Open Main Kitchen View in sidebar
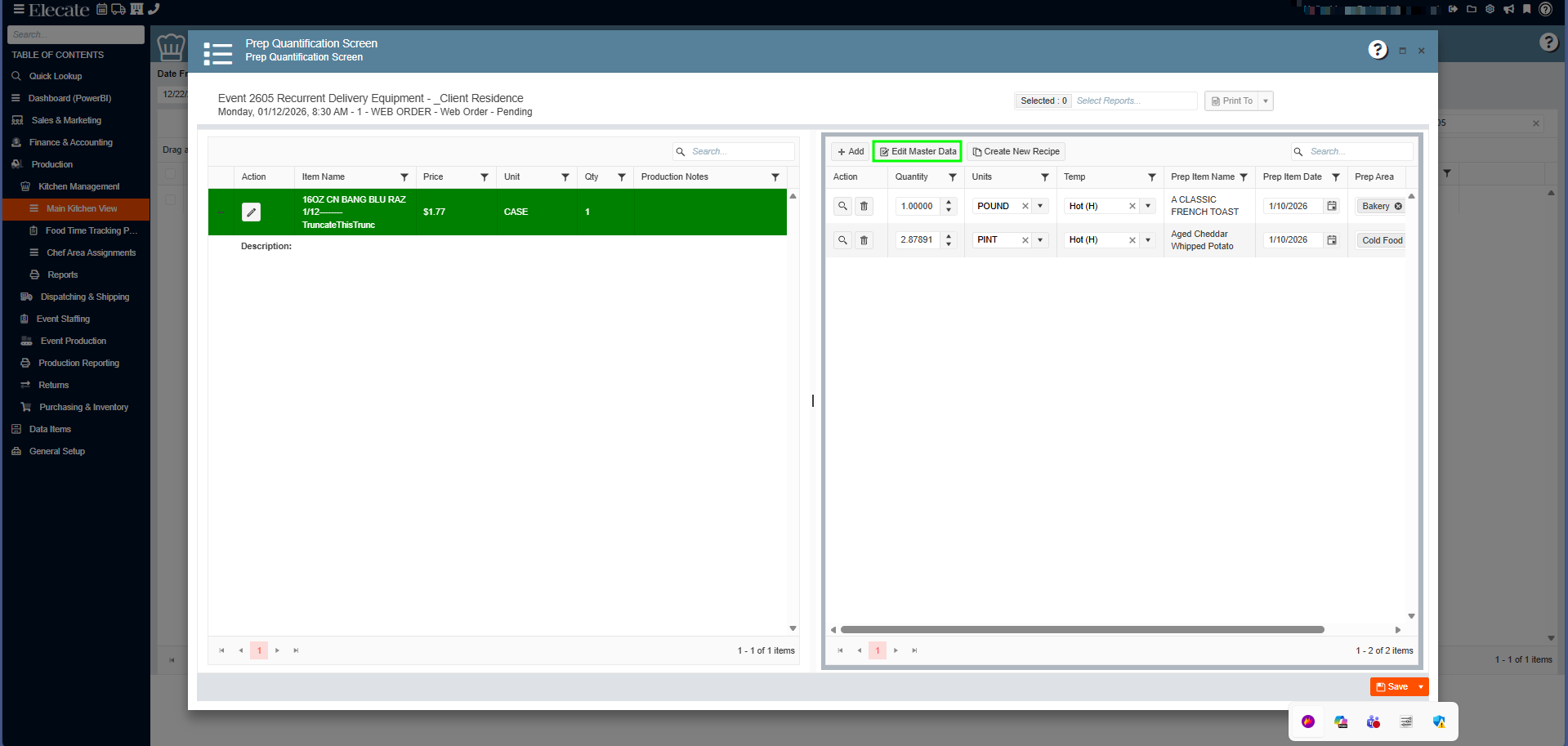The height and width of the screenshot is (746, 1568). (x=81, y=209)
